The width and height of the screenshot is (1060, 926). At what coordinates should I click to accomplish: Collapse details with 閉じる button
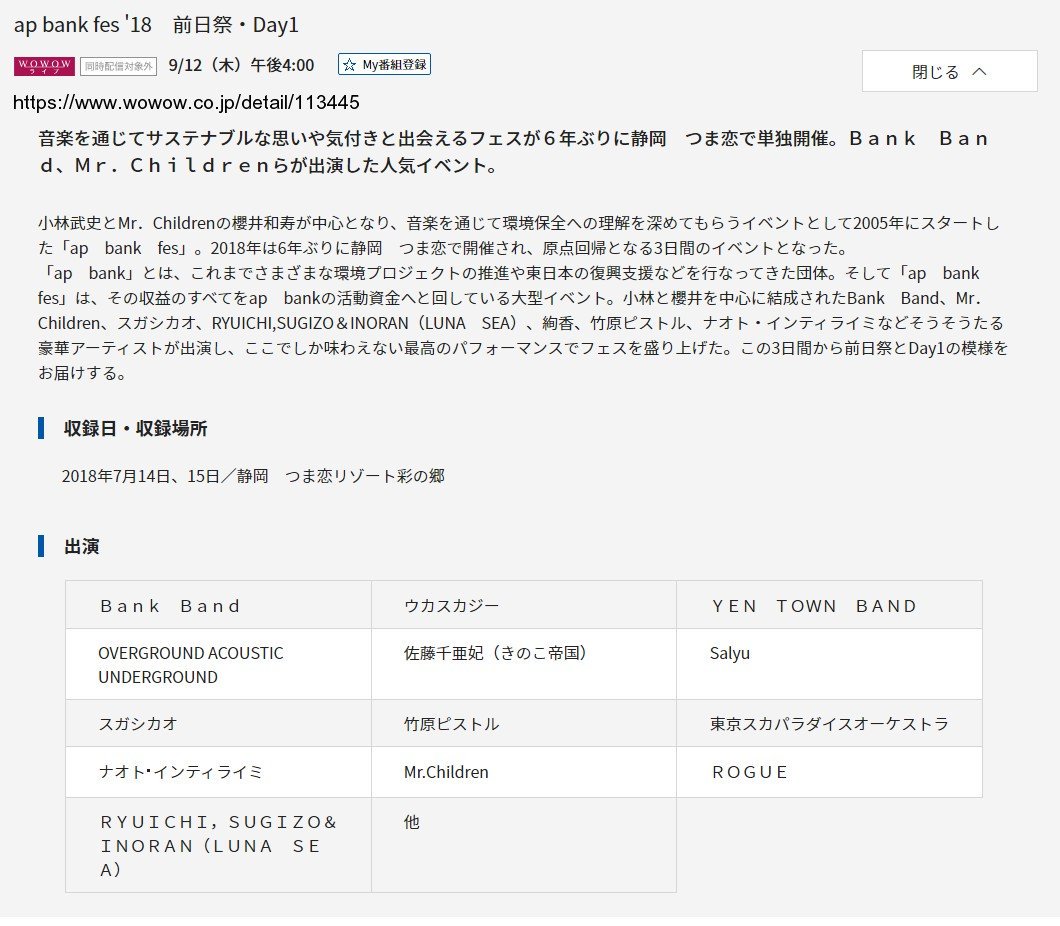tap(949, 71)
